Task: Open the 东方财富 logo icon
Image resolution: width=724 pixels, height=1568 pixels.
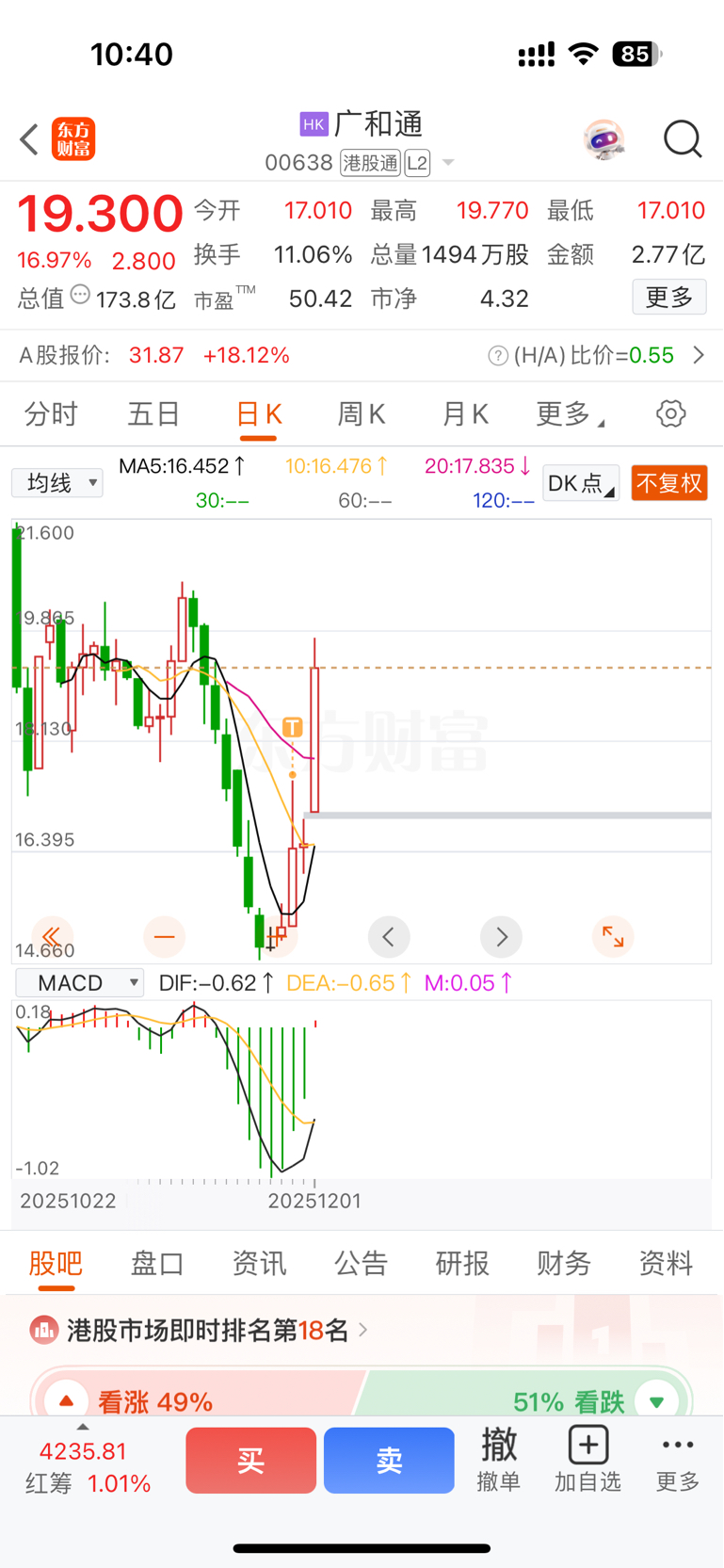Action: tap(73, 139)
